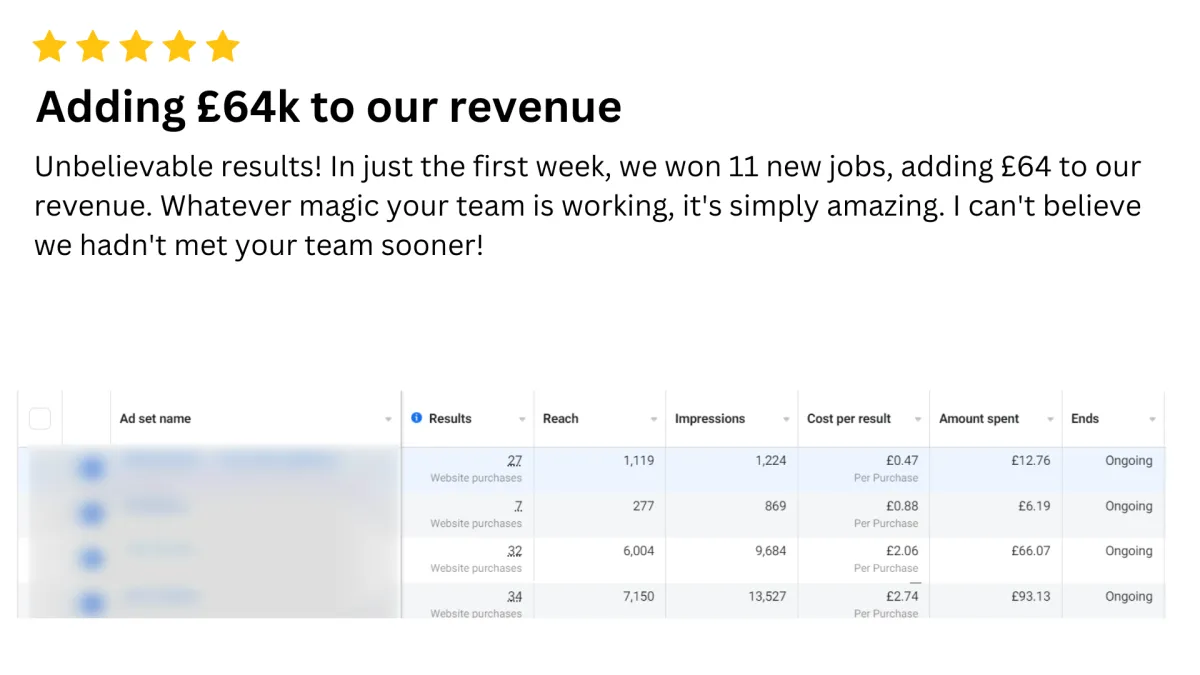Click the 27 website purchases result link

pos(514,461)
